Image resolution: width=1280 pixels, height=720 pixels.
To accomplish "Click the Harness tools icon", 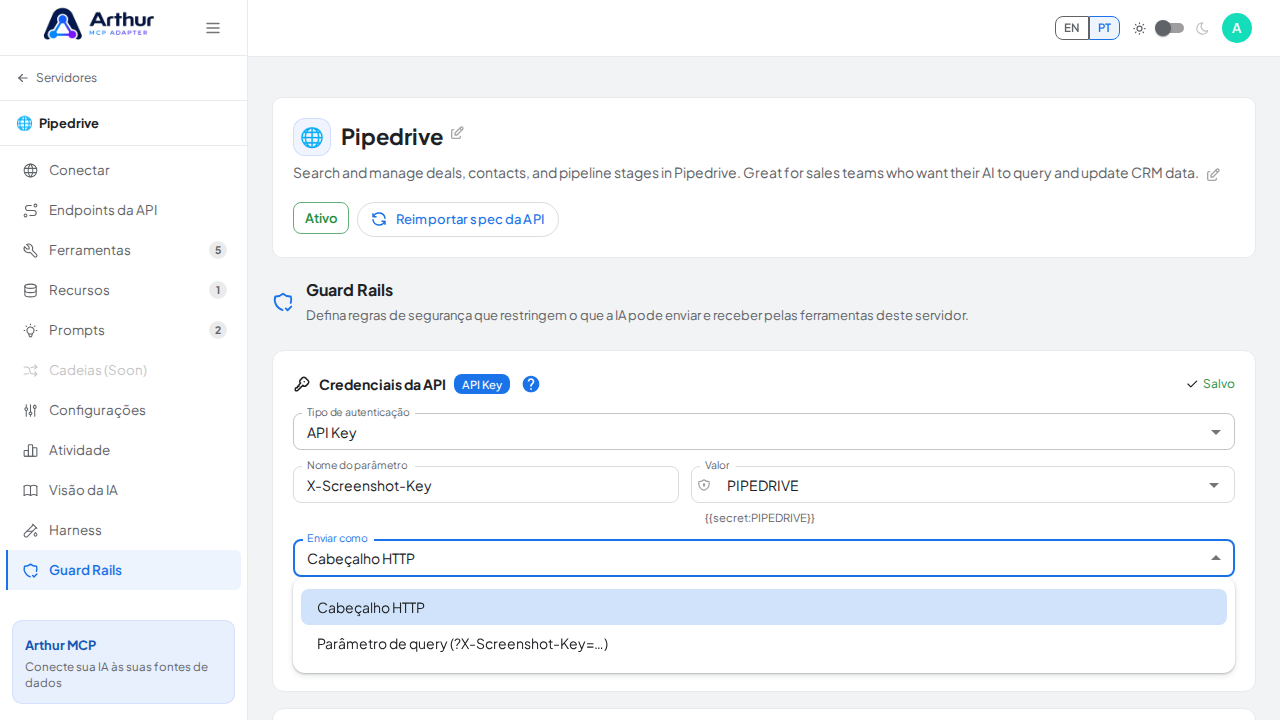I will (31, 530).
